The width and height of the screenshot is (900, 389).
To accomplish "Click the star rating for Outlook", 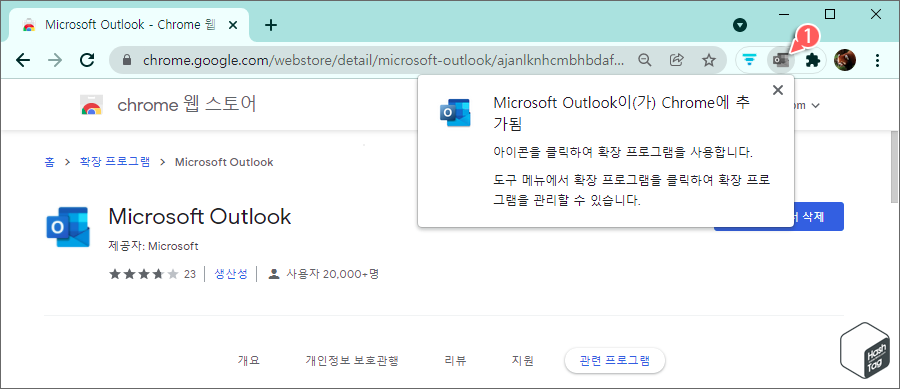I will [144, 274].
